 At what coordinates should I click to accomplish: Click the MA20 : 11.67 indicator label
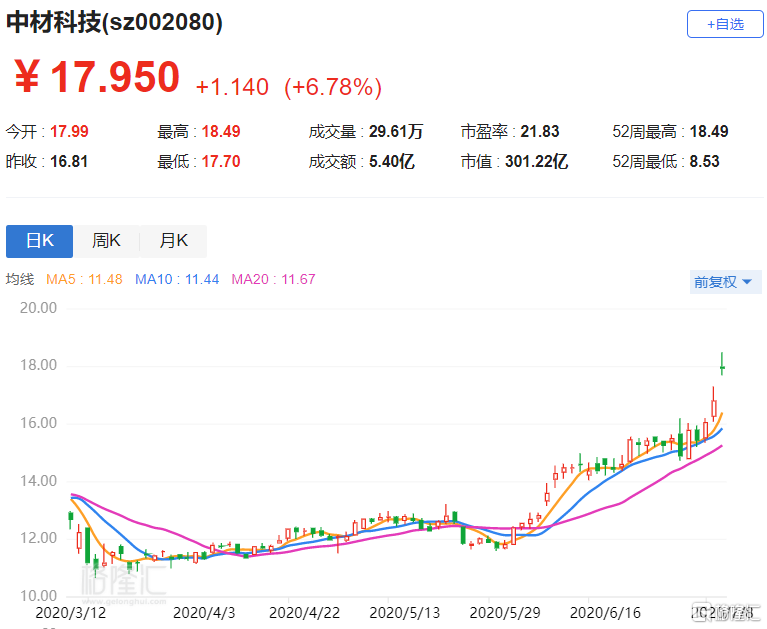(x=273, y=279)
